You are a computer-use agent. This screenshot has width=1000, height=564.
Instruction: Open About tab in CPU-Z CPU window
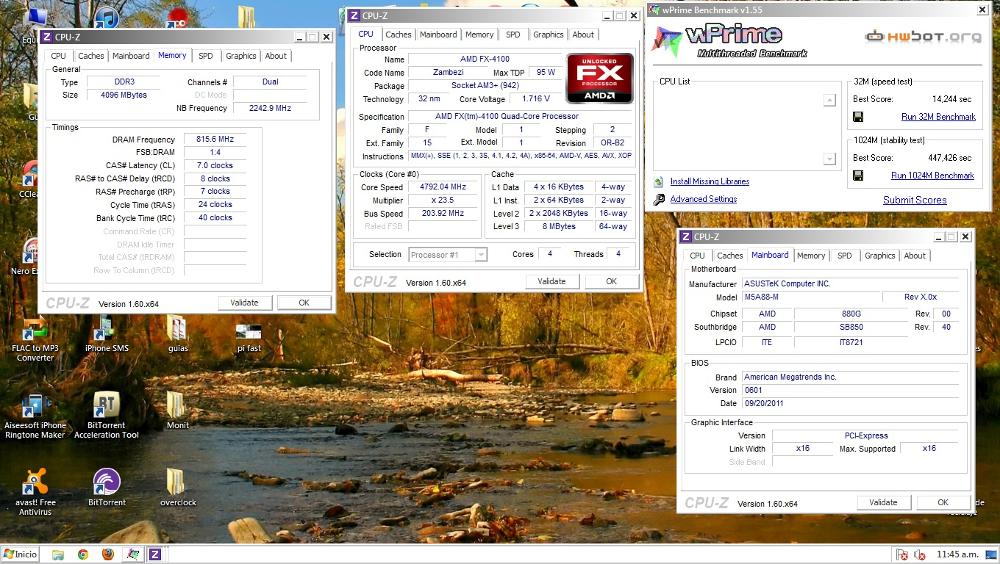point(583,34)
